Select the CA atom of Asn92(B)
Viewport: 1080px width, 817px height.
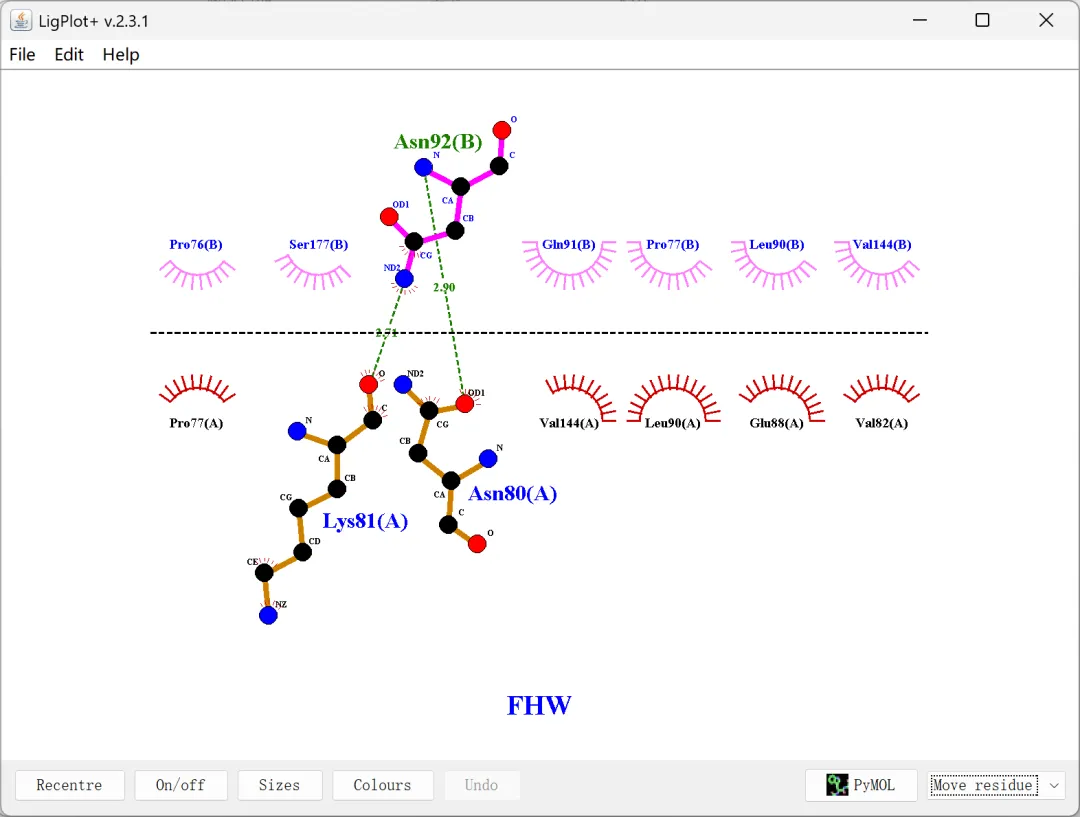pos(461,185)
